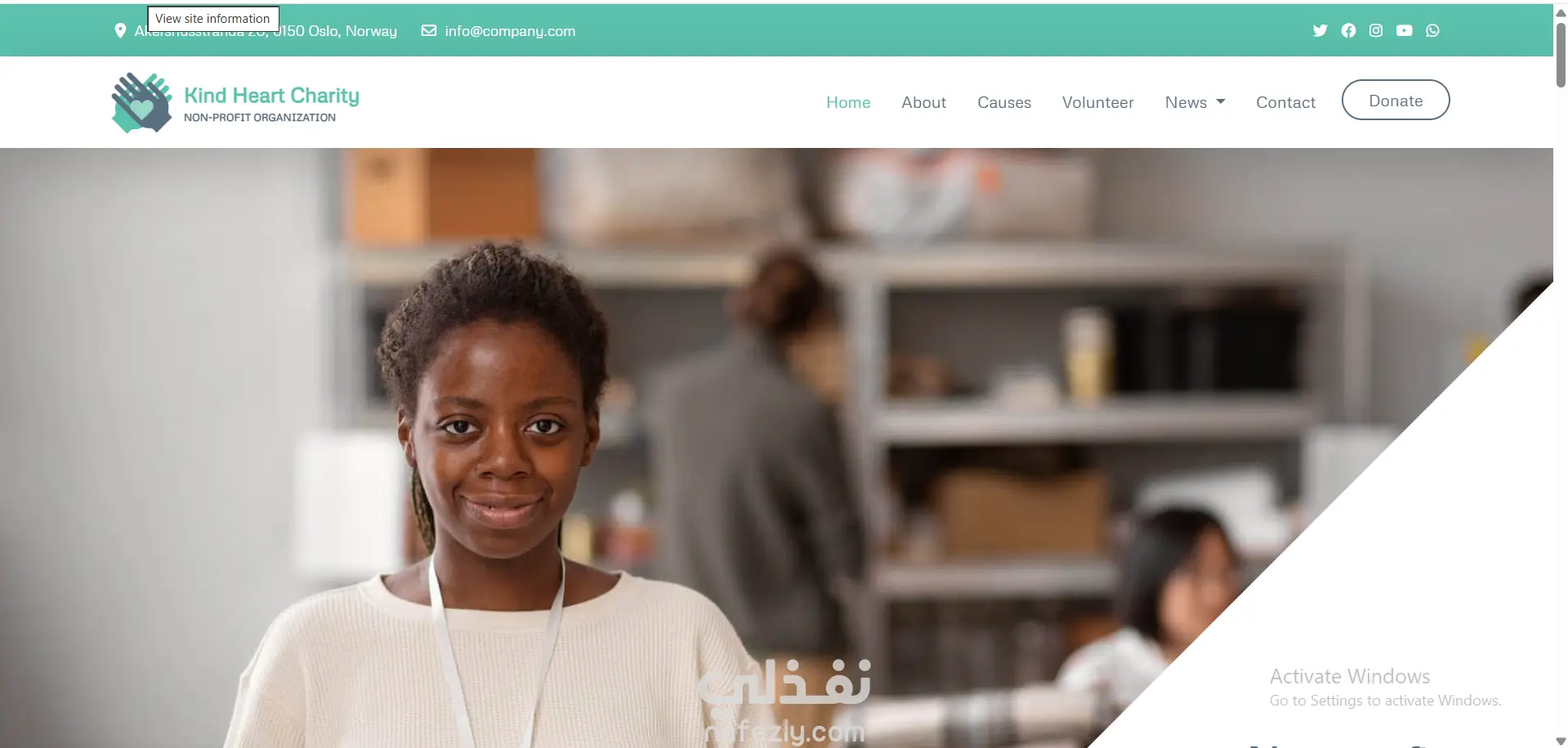
Task: Select Volunteer in navigation bar
Action: point(1097,102)
